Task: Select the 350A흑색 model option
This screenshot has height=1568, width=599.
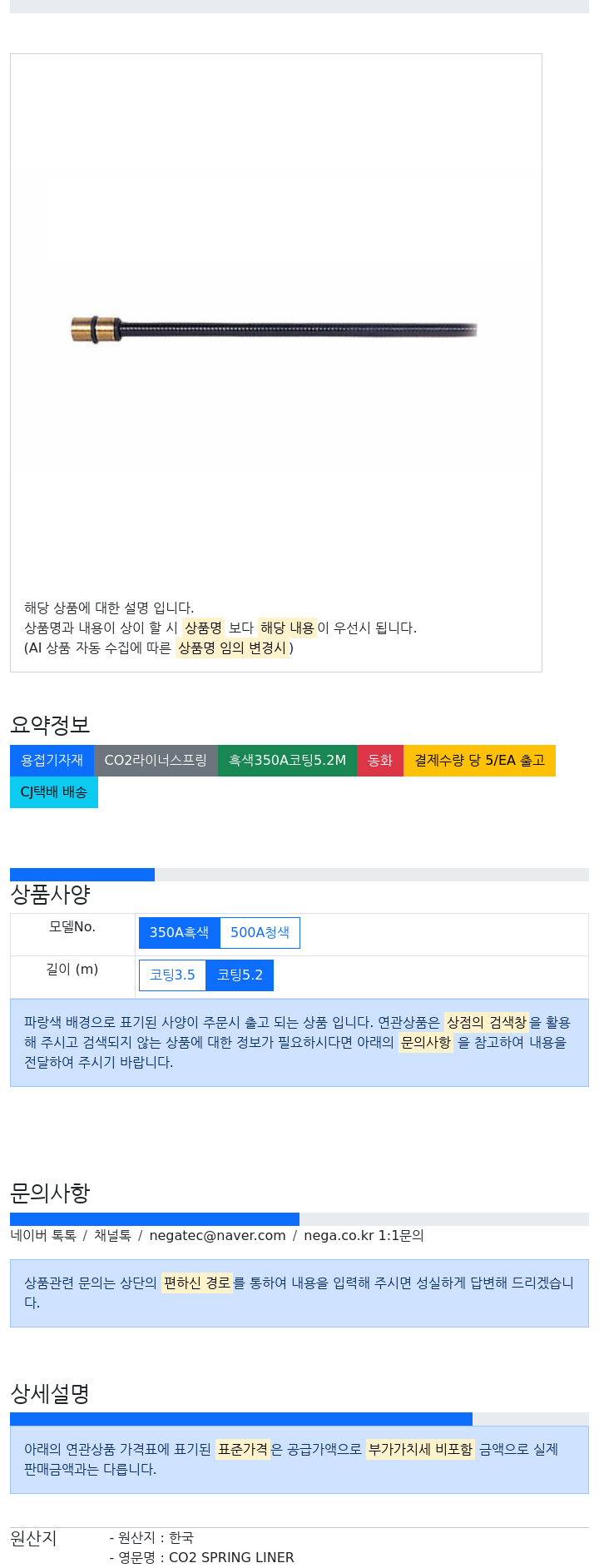Action: point(179,933)
